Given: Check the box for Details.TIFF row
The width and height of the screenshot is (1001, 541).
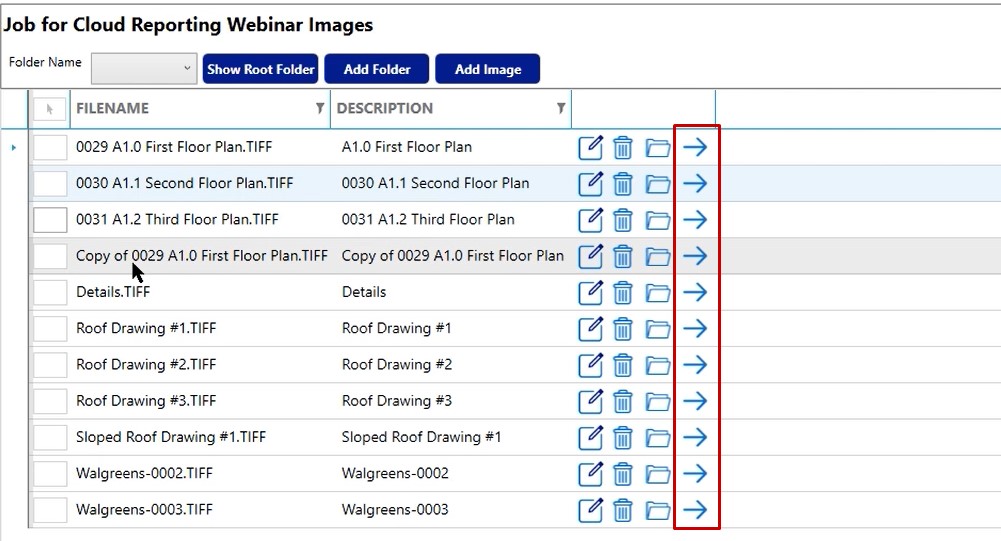Looking at the screenshot, I should coord(50,292).
